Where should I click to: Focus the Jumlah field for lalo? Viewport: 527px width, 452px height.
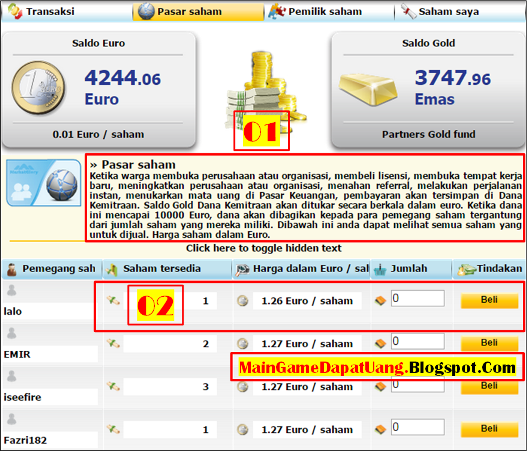(x=418, y=298)
